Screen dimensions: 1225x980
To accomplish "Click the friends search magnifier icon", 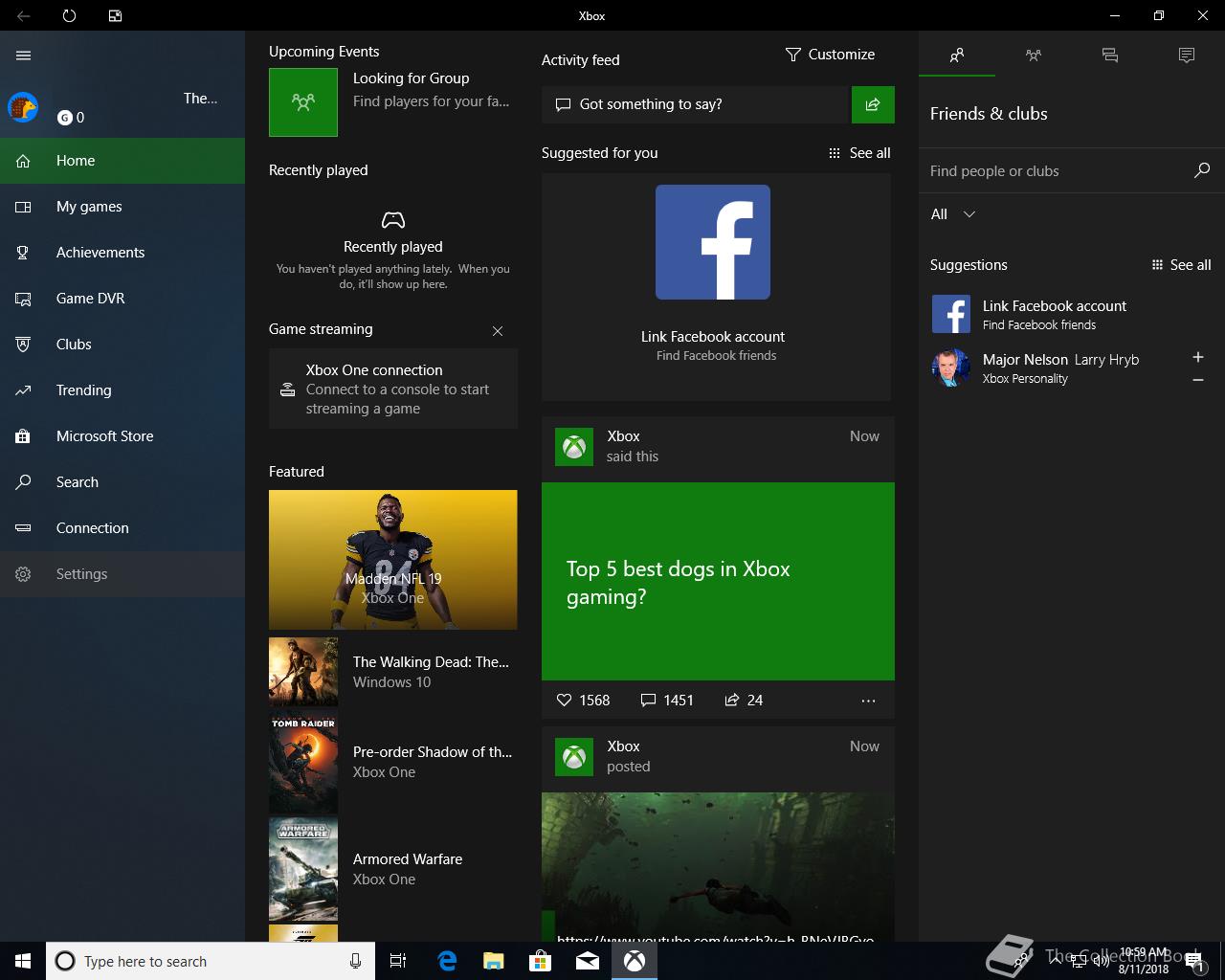I will click(1202, 170).
